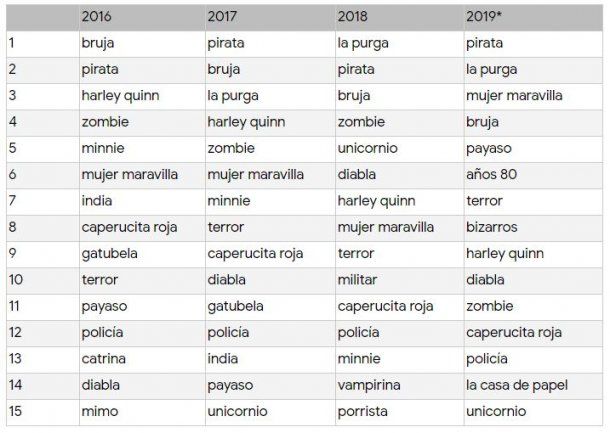
Task: Click the 'mimo' cell
Action: pos(98,411)
